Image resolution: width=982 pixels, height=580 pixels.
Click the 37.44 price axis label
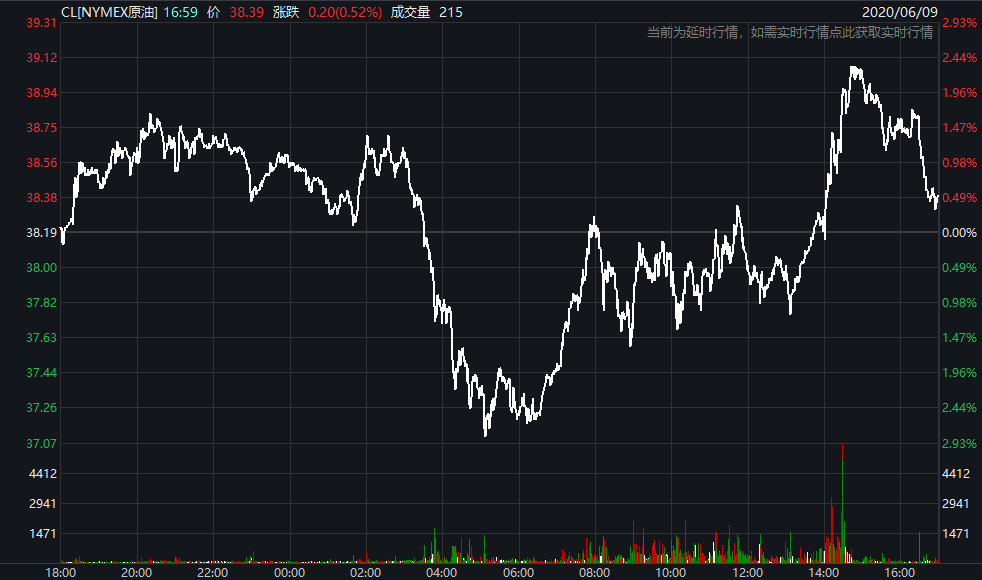click(x=41, y=373)
